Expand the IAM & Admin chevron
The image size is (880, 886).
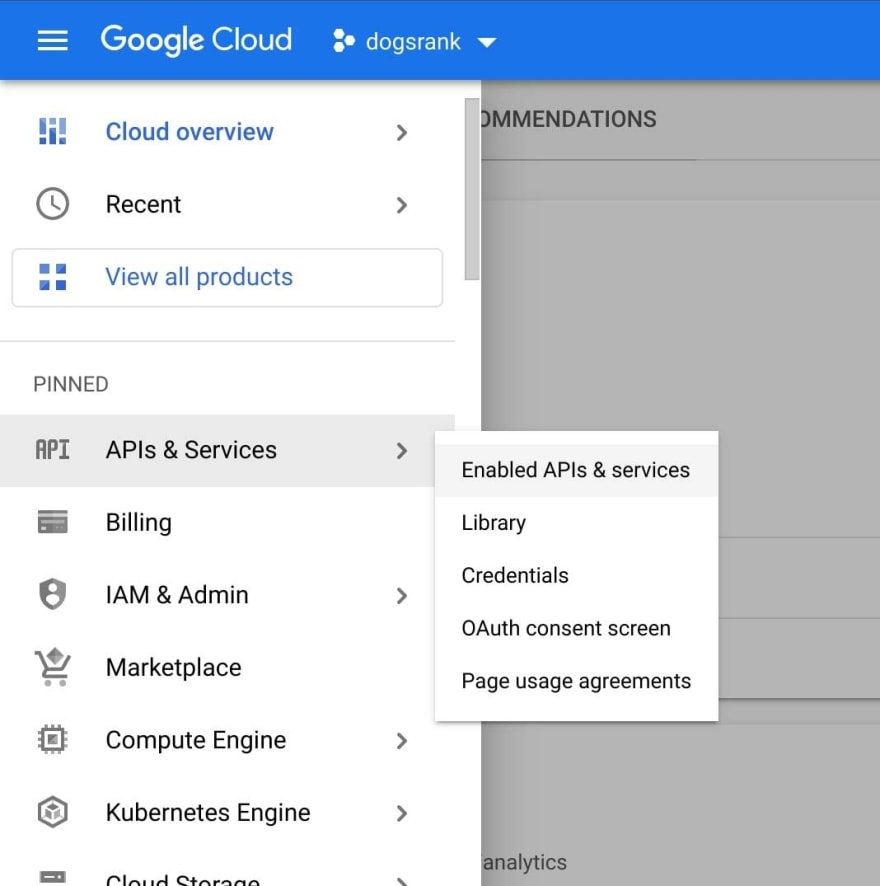pyautogui.click(x=401, y=596)
